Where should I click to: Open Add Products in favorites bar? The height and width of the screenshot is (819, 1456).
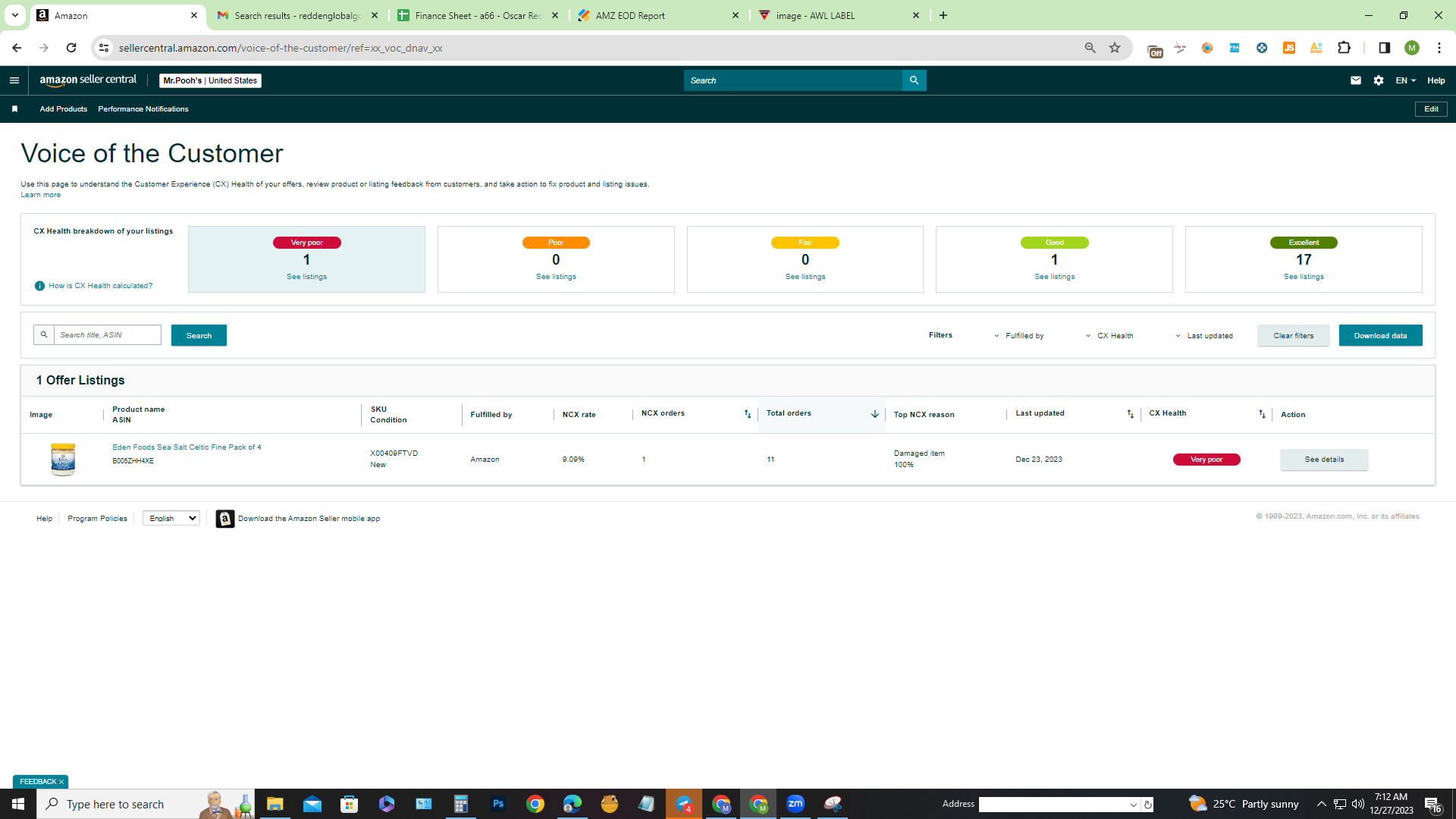click(64, 109)
